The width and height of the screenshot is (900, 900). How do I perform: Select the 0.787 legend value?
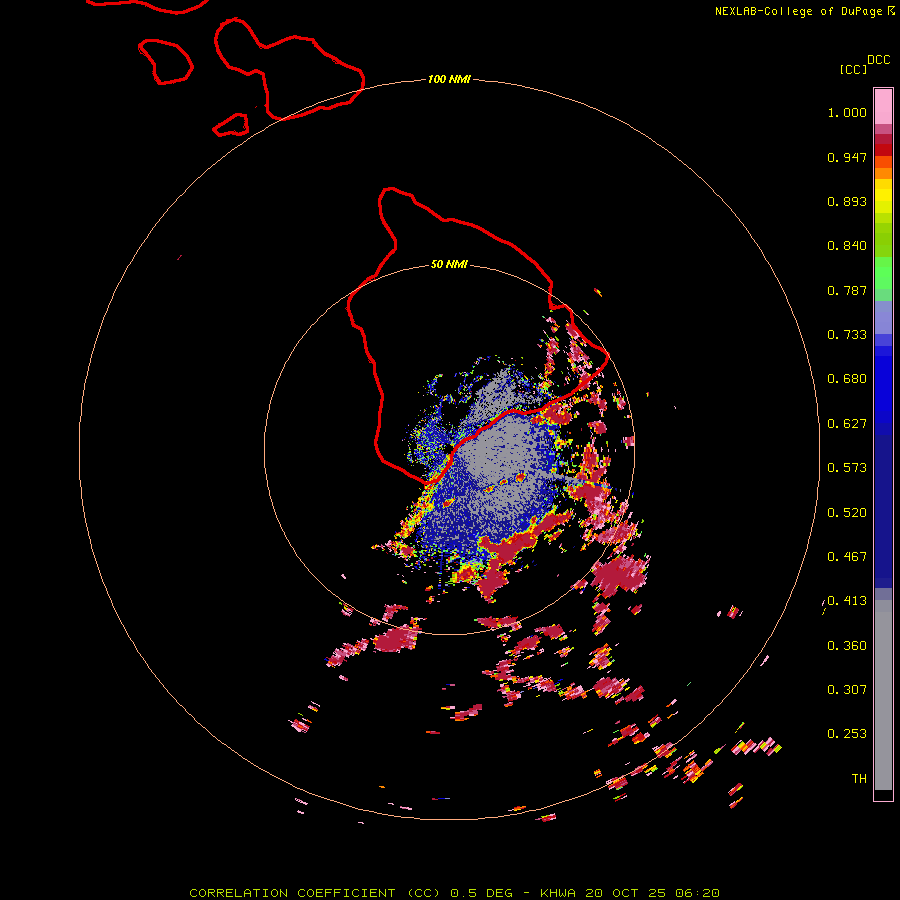point(847,290)
